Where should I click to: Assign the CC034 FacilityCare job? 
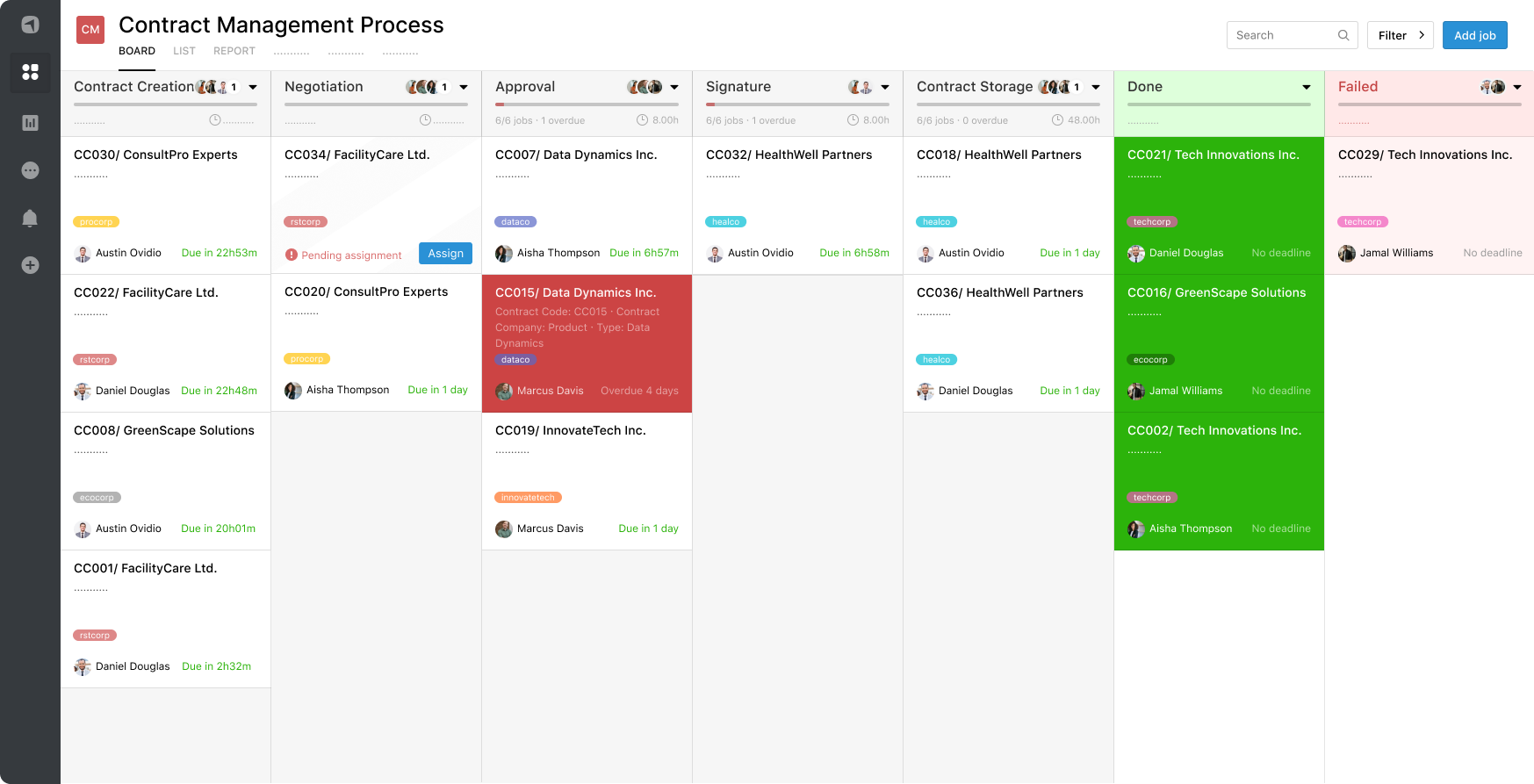tap(445, 254)
